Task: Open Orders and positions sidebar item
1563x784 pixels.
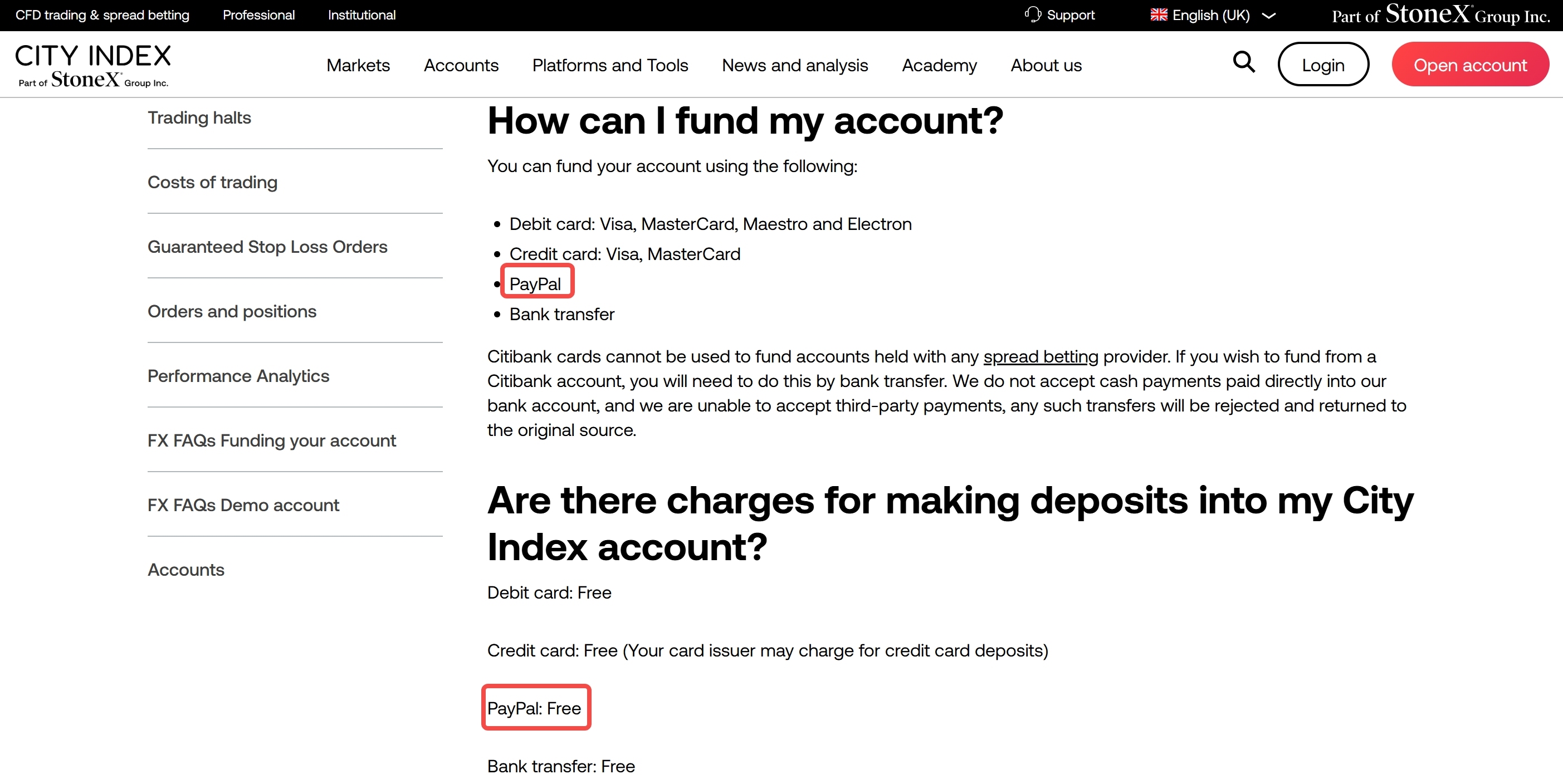Action: pos(232,312)
